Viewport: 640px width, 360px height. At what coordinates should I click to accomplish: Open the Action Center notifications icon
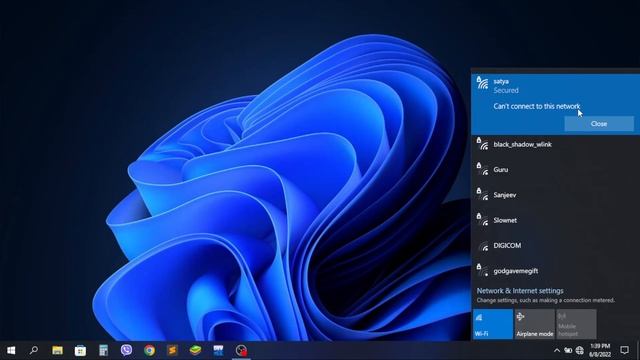(624, 350)
